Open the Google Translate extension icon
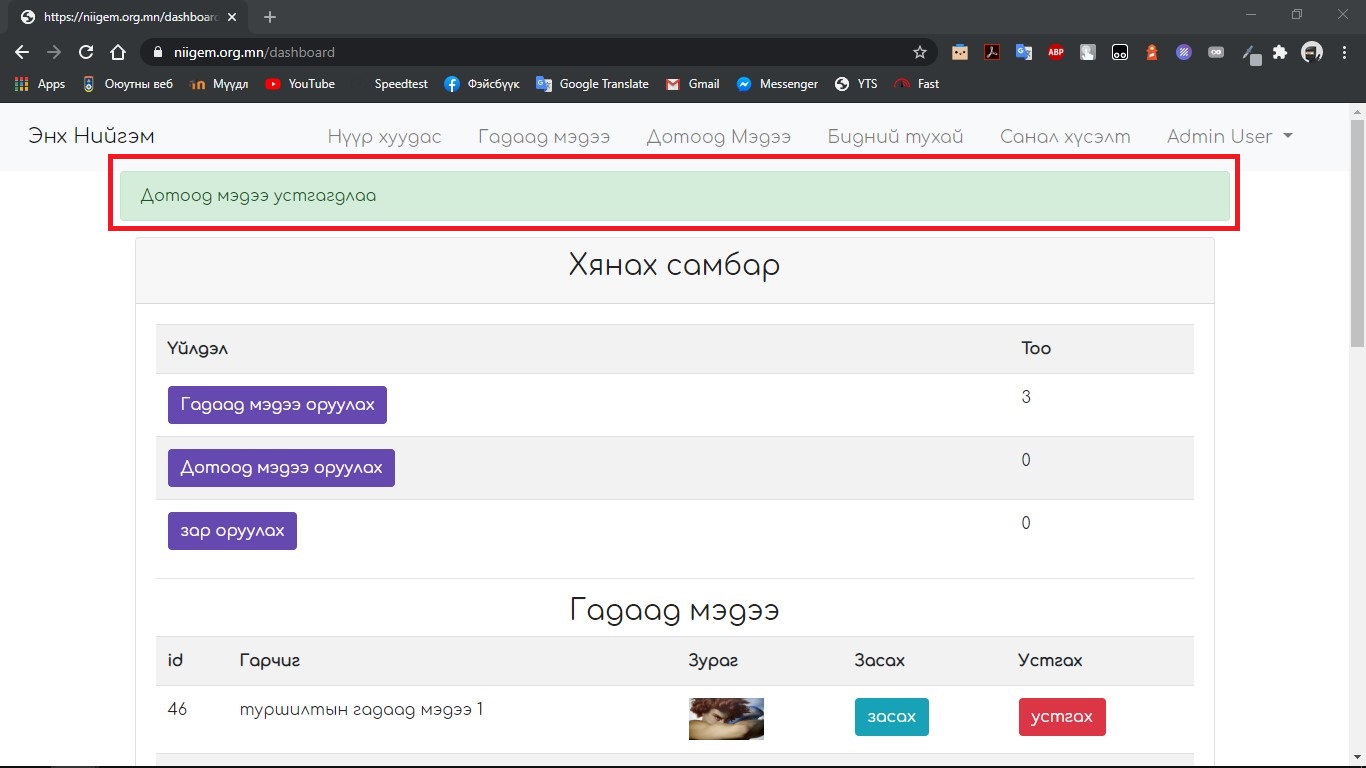The image size is (1366, 768). (x=1024, y=52)
